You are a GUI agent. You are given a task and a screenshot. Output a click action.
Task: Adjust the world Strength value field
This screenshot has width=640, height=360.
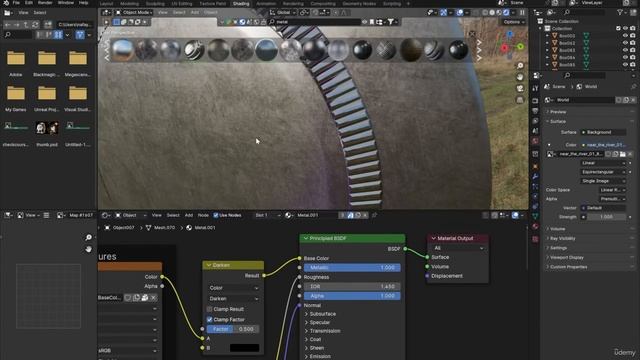pyautogui.click(x=606, y=217)
